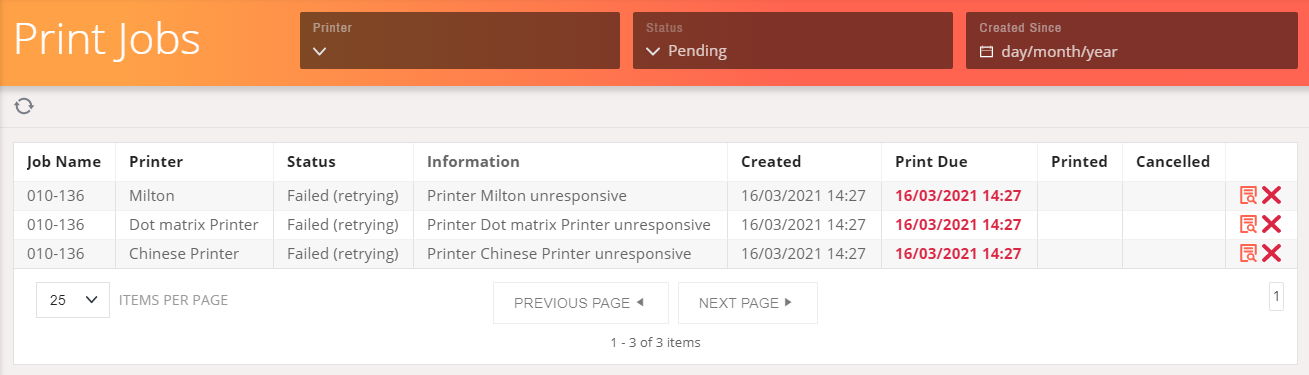Screen dimensions: 1309x375
Task: Sort by Print Due column header
Action: point(931,161)
